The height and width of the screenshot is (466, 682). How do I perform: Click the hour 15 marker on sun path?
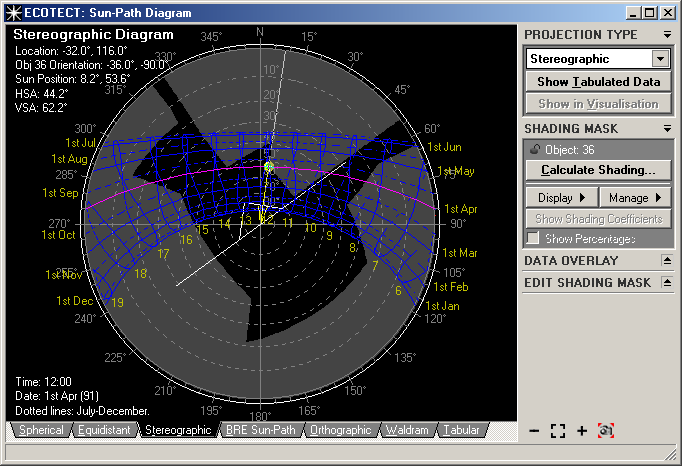(202, 229)
